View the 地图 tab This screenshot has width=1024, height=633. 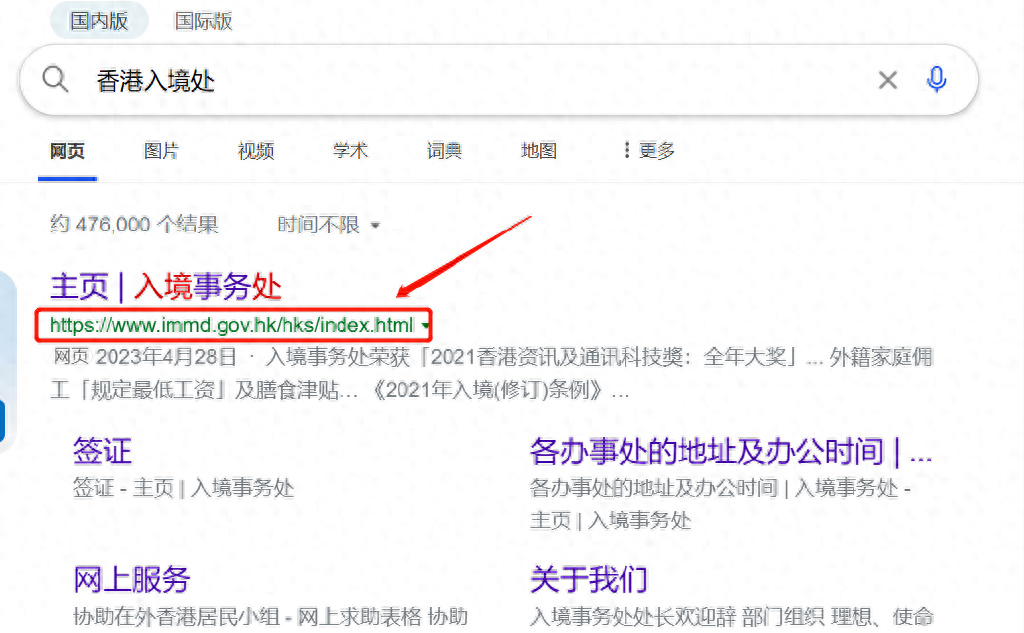point(538,151)
